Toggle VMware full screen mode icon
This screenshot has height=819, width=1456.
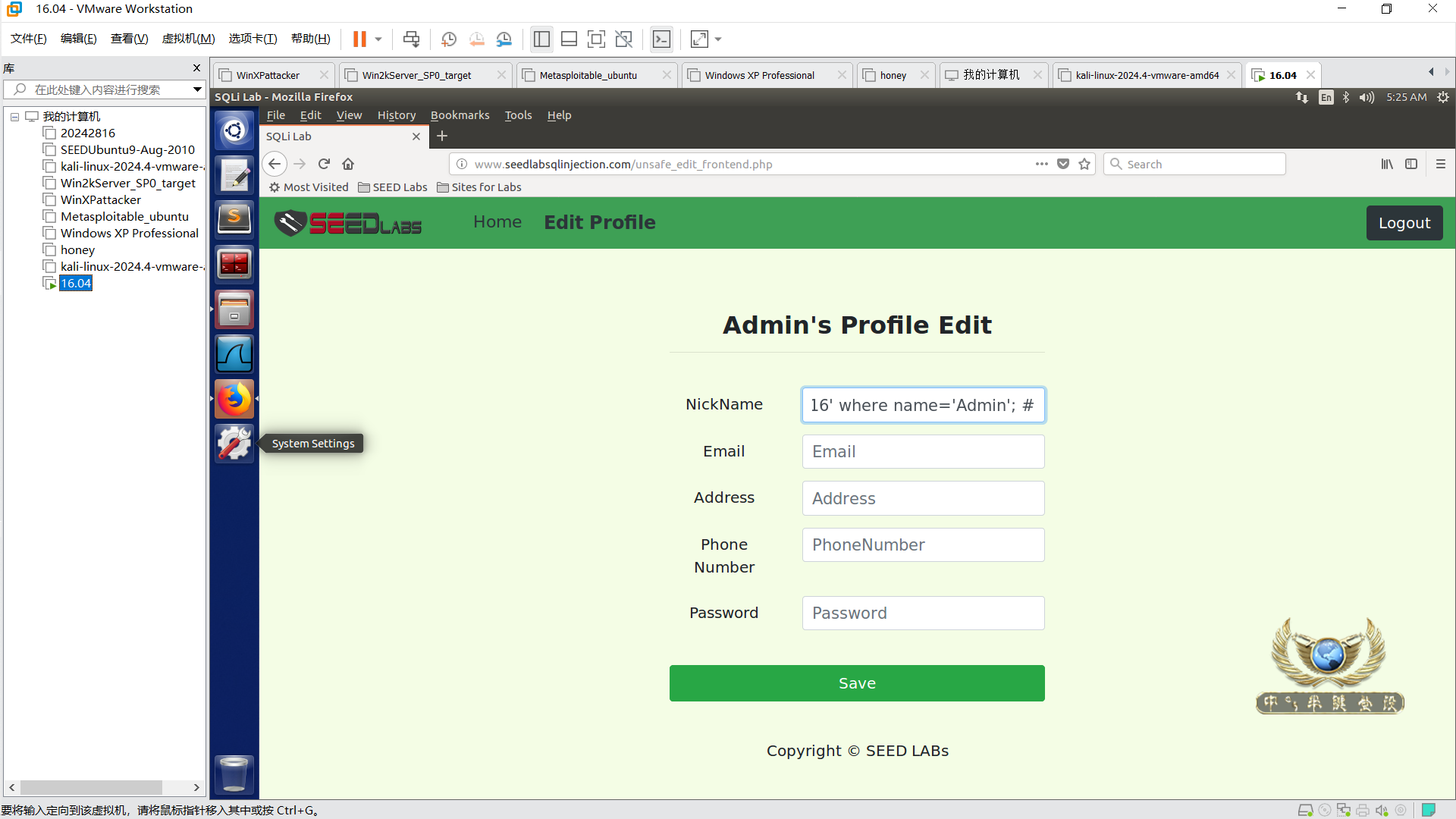(596, 39)
